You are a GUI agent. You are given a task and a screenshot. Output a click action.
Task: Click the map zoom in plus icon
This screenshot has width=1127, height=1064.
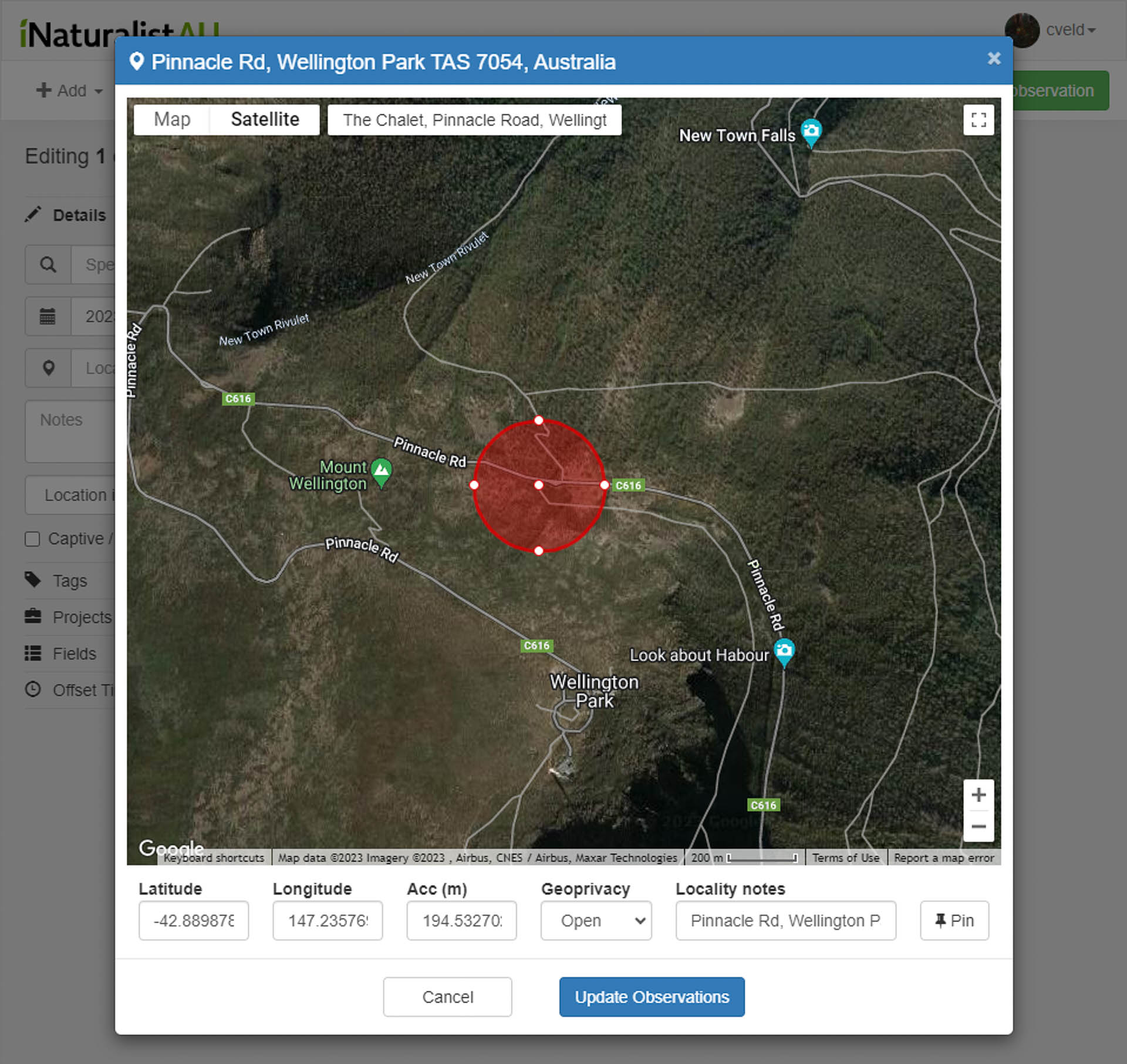coord(978,794)
